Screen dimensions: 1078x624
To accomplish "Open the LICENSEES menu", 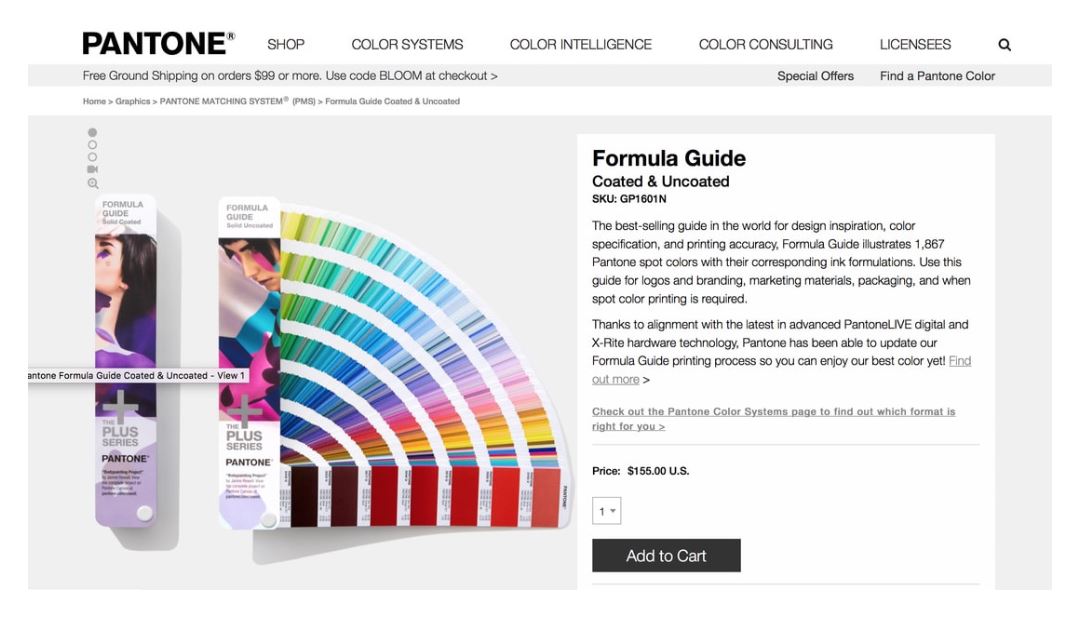I will point(915,45).
